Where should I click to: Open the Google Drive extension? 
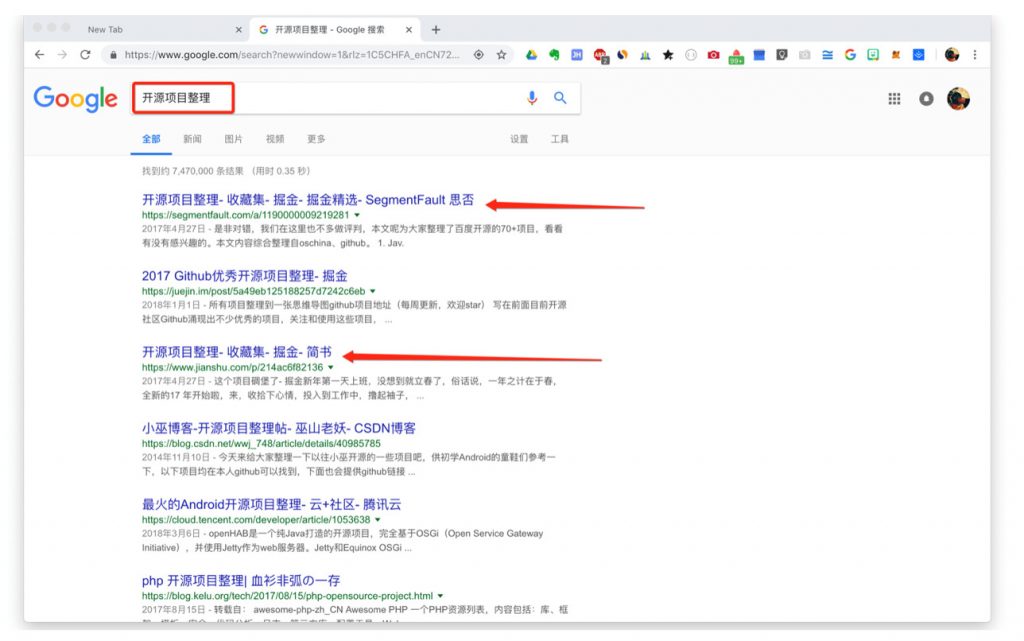click(x=532, y=55)
